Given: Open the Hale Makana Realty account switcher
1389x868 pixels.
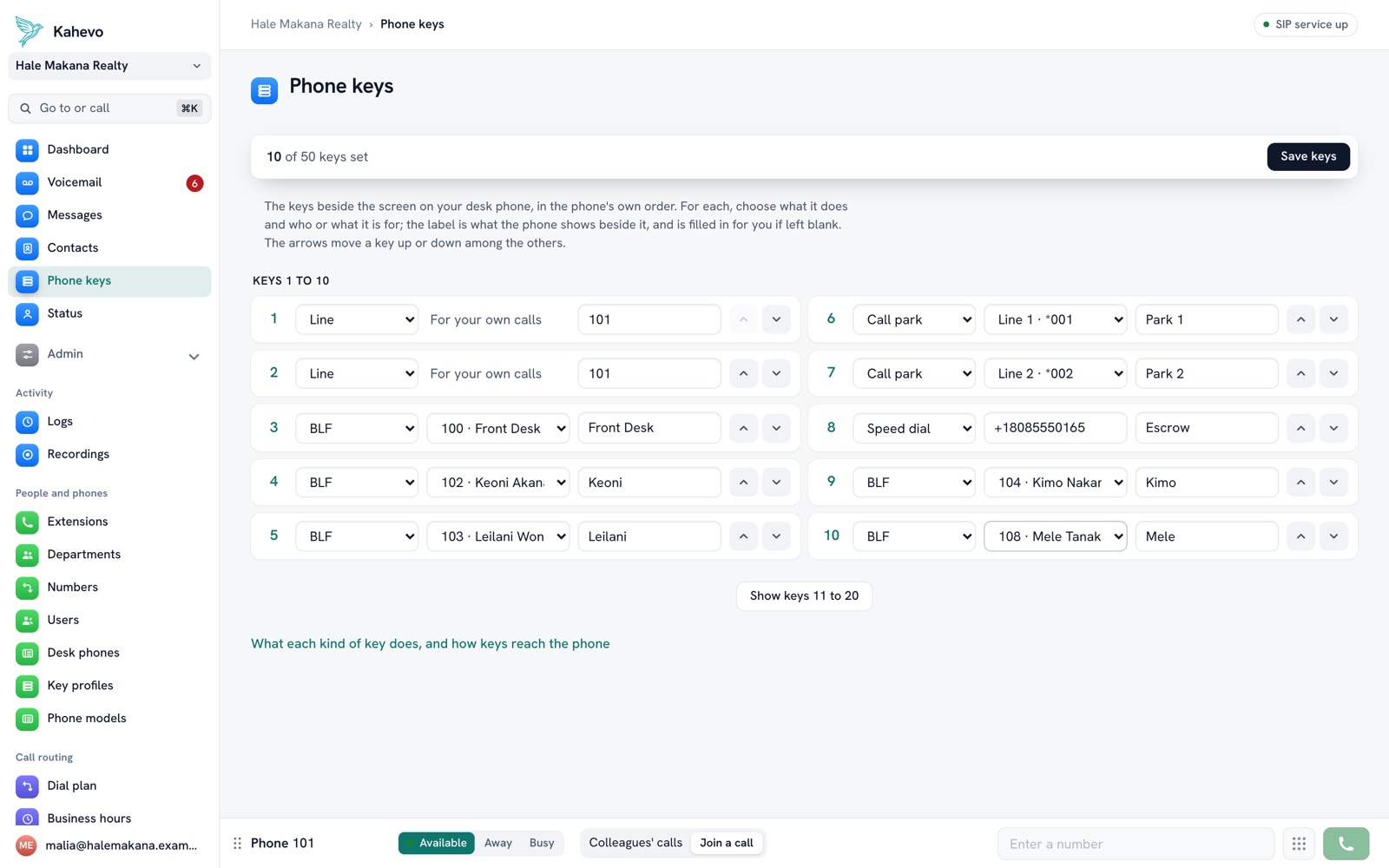Looking at the screenshot, I should [109, 66].
